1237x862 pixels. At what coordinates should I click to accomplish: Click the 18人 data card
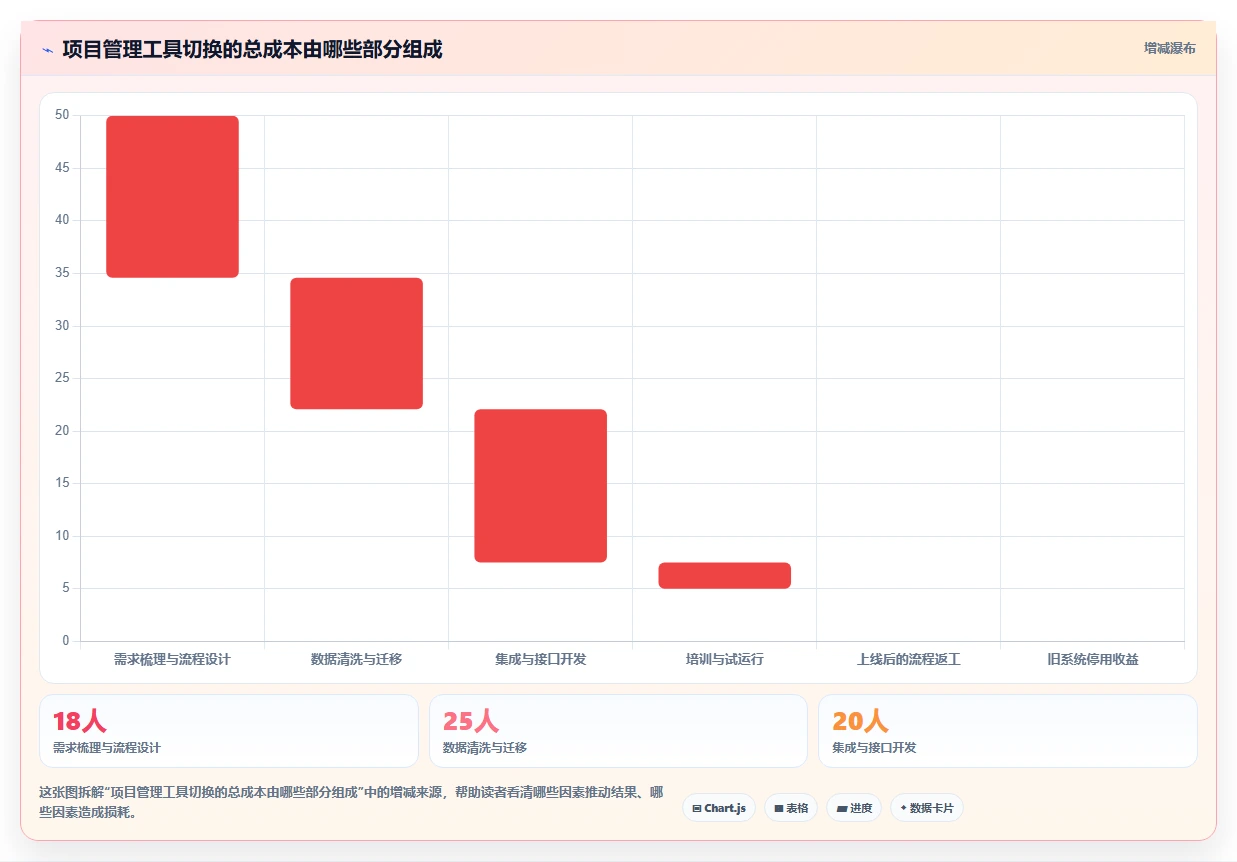(228, 731)
